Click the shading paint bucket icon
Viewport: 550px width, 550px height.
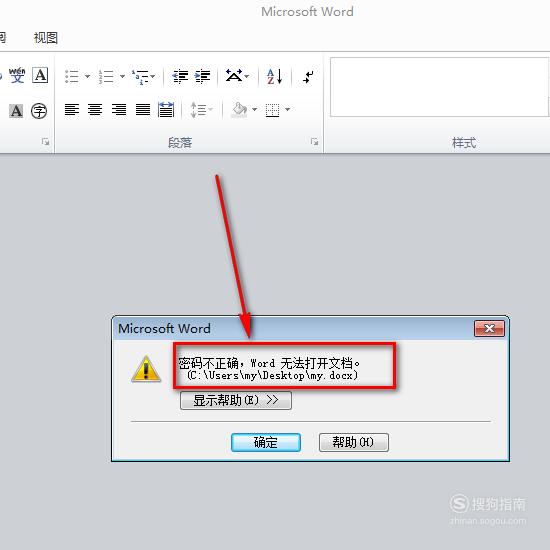click(x=239, y=109)
